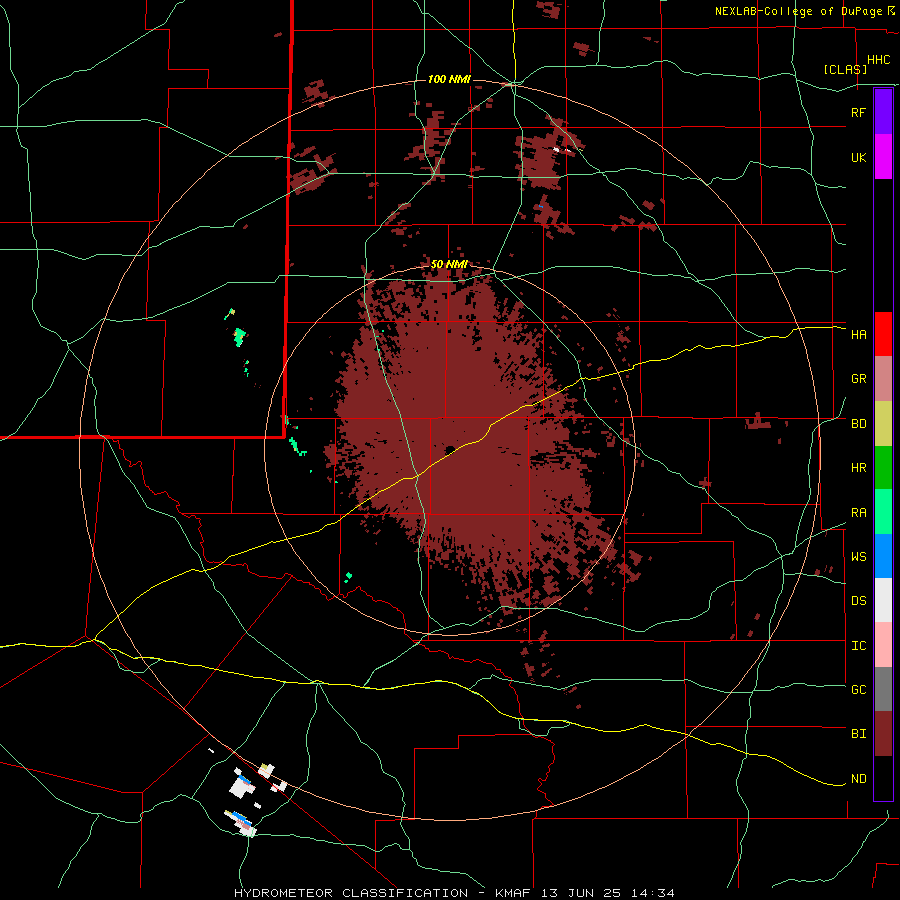Click the DS white legend block
Viewport: 900px width, 900px height.
883,600
